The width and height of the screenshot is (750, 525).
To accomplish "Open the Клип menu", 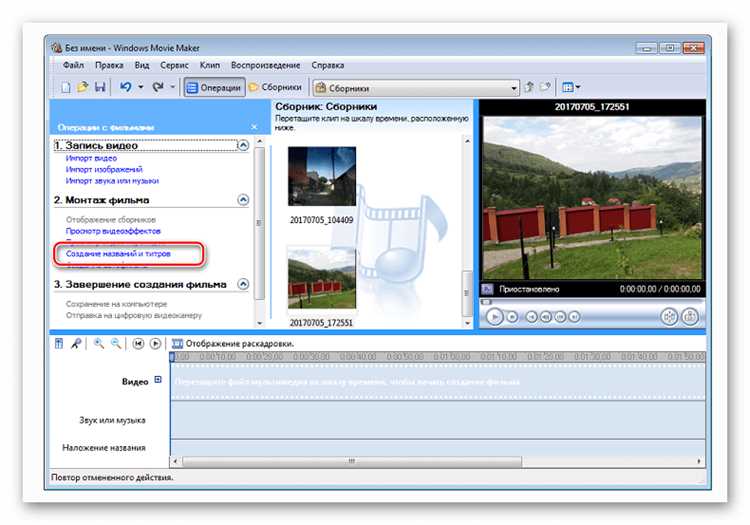I will pyautogui.click(x=210, y=65).
